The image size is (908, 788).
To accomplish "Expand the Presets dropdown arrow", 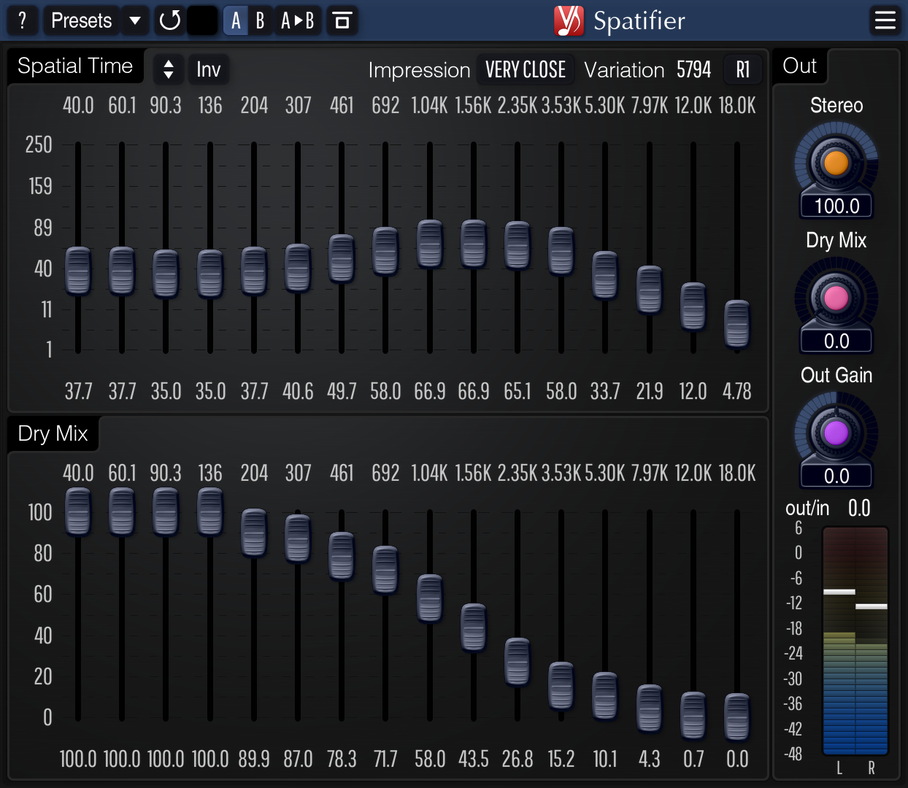I will 135,21.
